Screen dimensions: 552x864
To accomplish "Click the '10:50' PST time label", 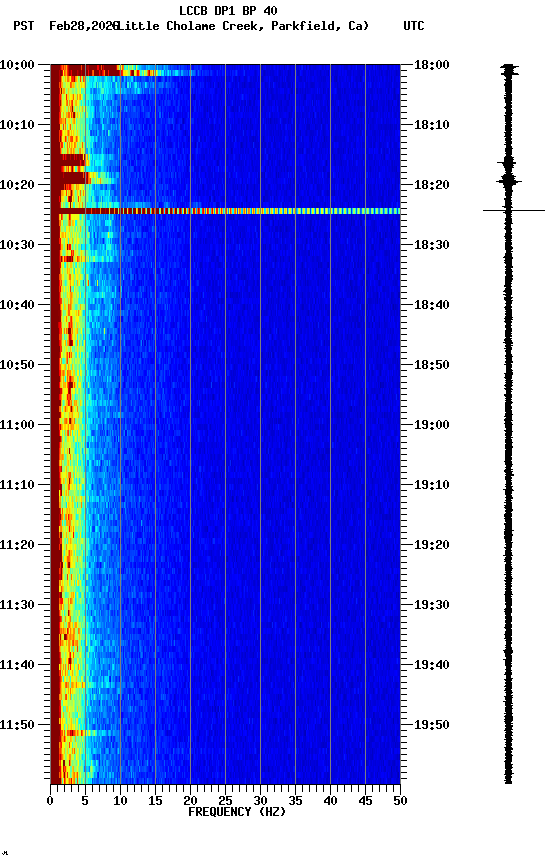I will [17, 365].
